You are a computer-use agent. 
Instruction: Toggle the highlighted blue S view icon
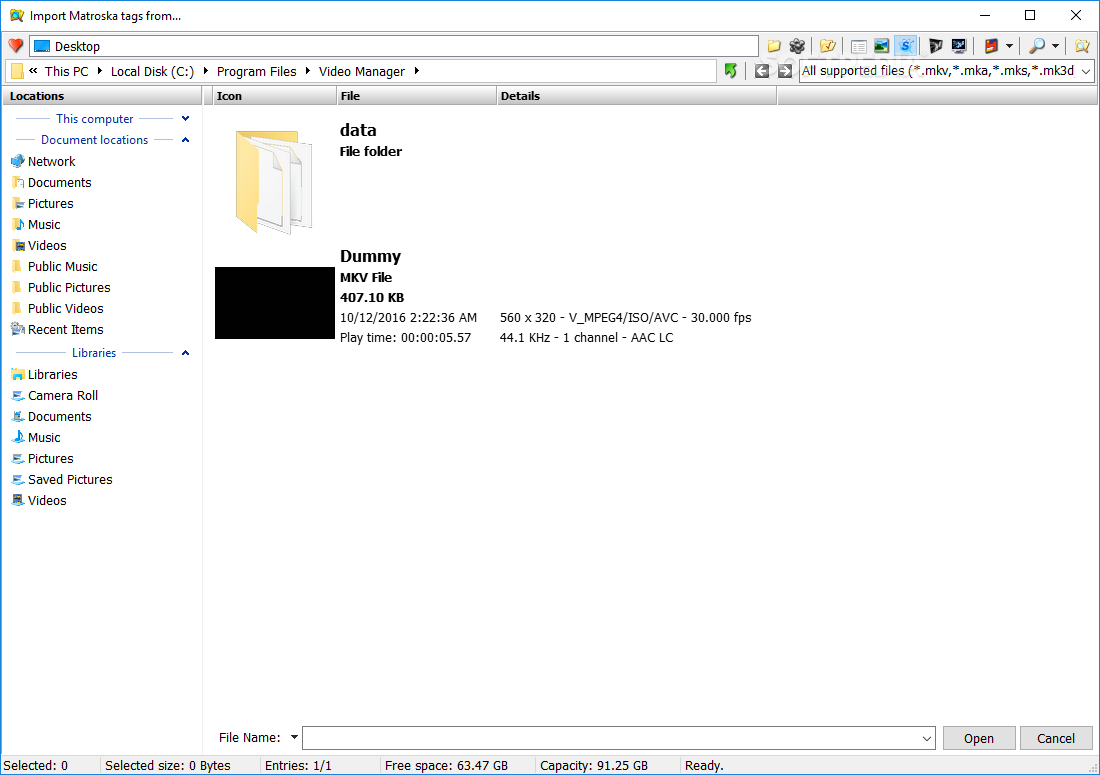[906, 46]
